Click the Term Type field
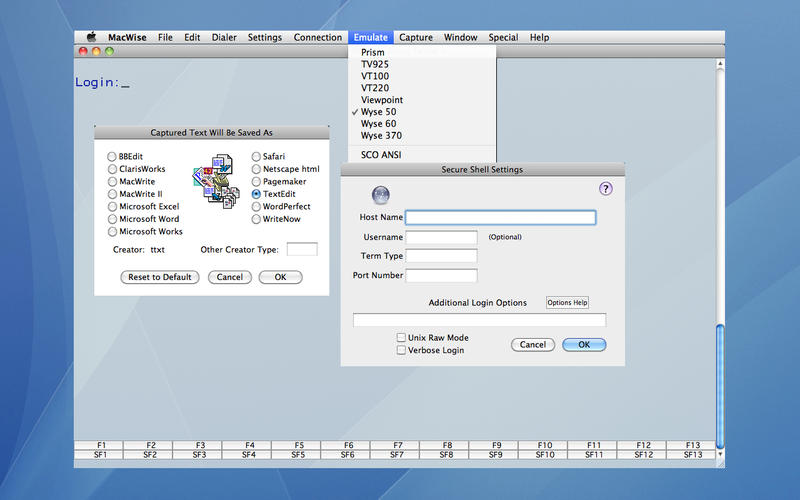This screenshot has width=800, height=500. click(x=441, y=256)
